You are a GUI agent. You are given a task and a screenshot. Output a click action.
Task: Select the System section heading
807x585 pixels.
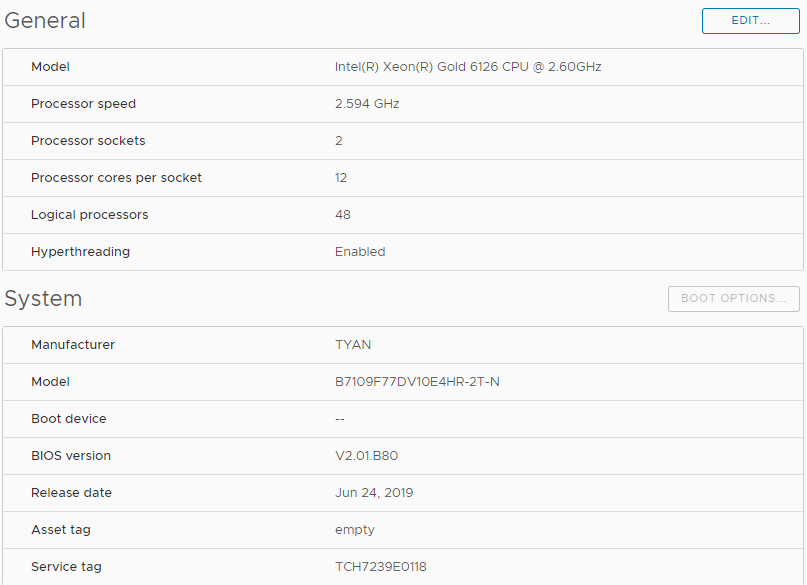tap(43, 299)
